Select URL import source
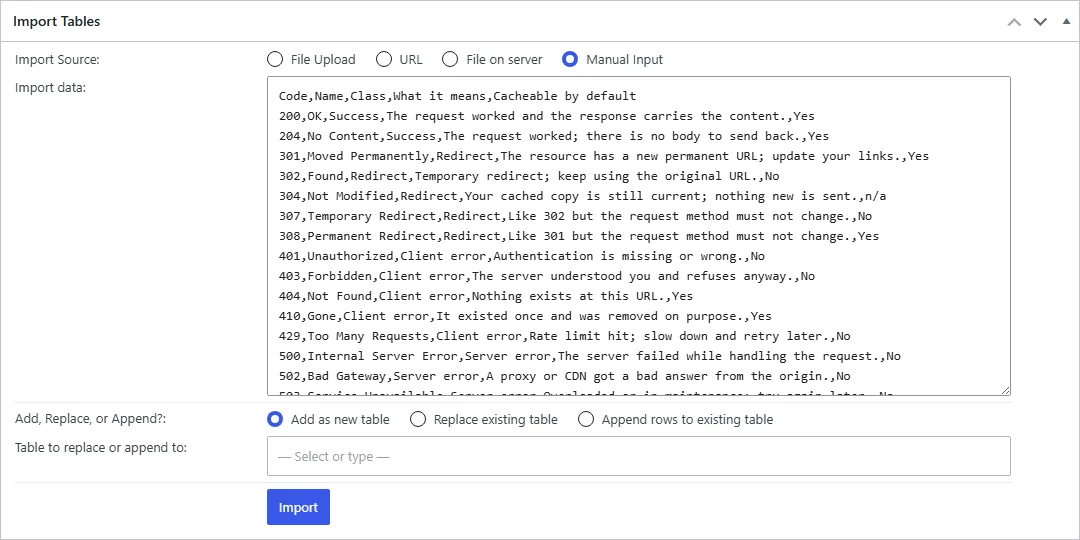1080x540 pixels. [384, 59]
